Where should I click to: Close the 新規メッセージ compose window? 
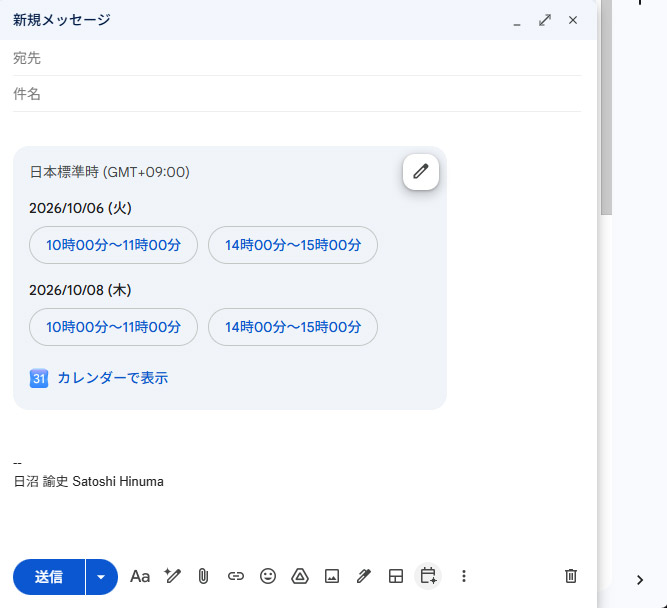[x=573, y=20]
